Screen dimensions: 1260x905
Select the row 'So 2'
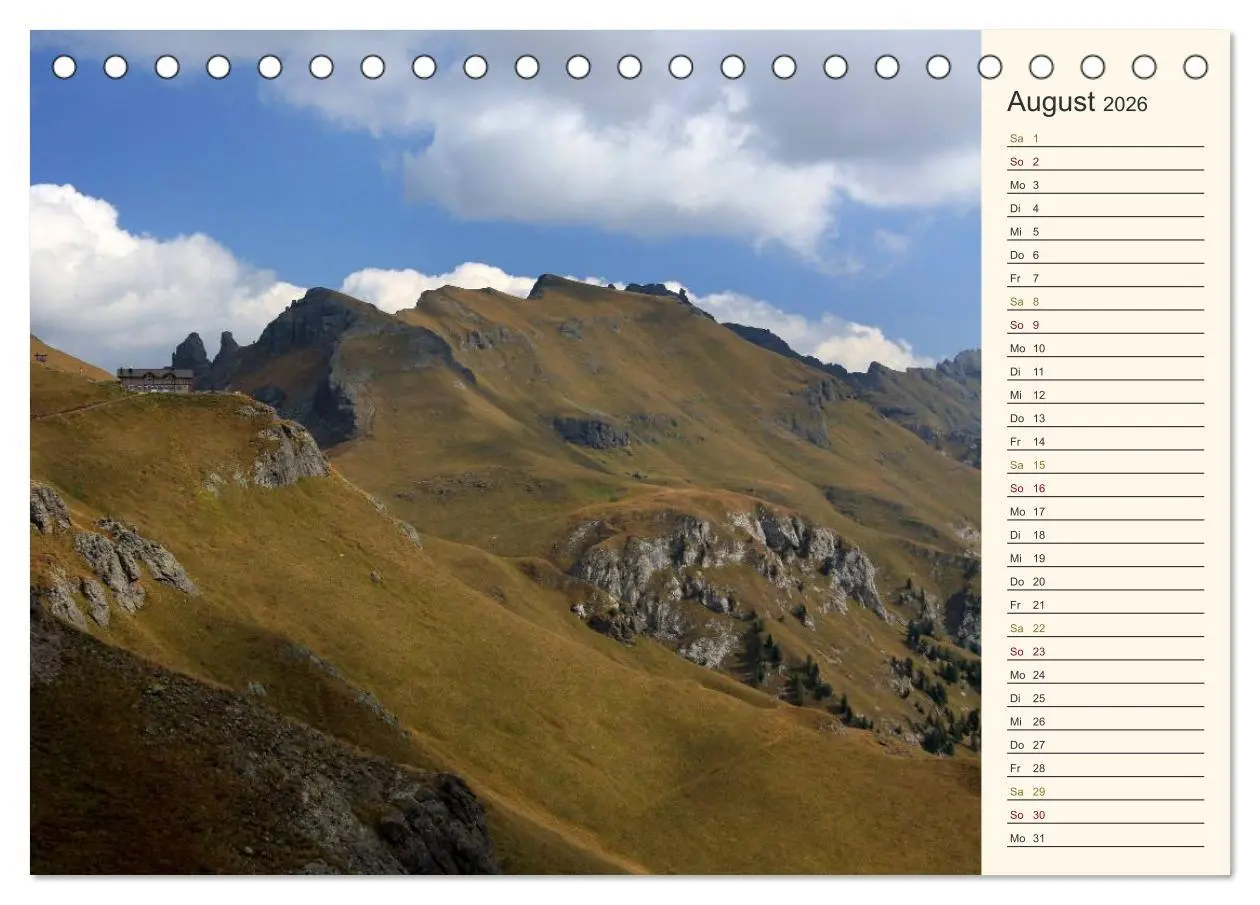click(x=1105, y=161)
